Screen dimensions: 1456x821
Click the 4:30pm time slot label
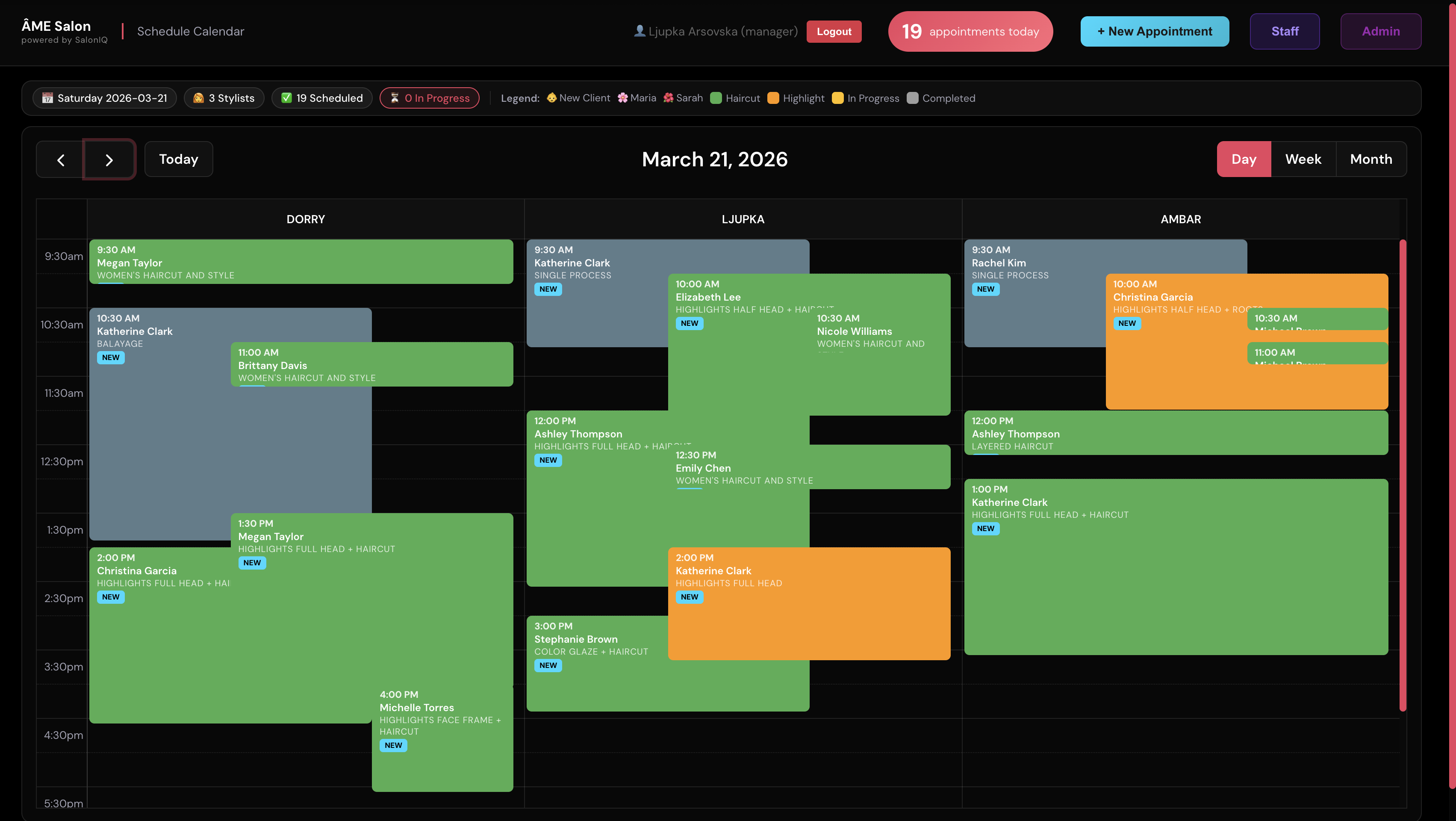click(x=63, y=735)
